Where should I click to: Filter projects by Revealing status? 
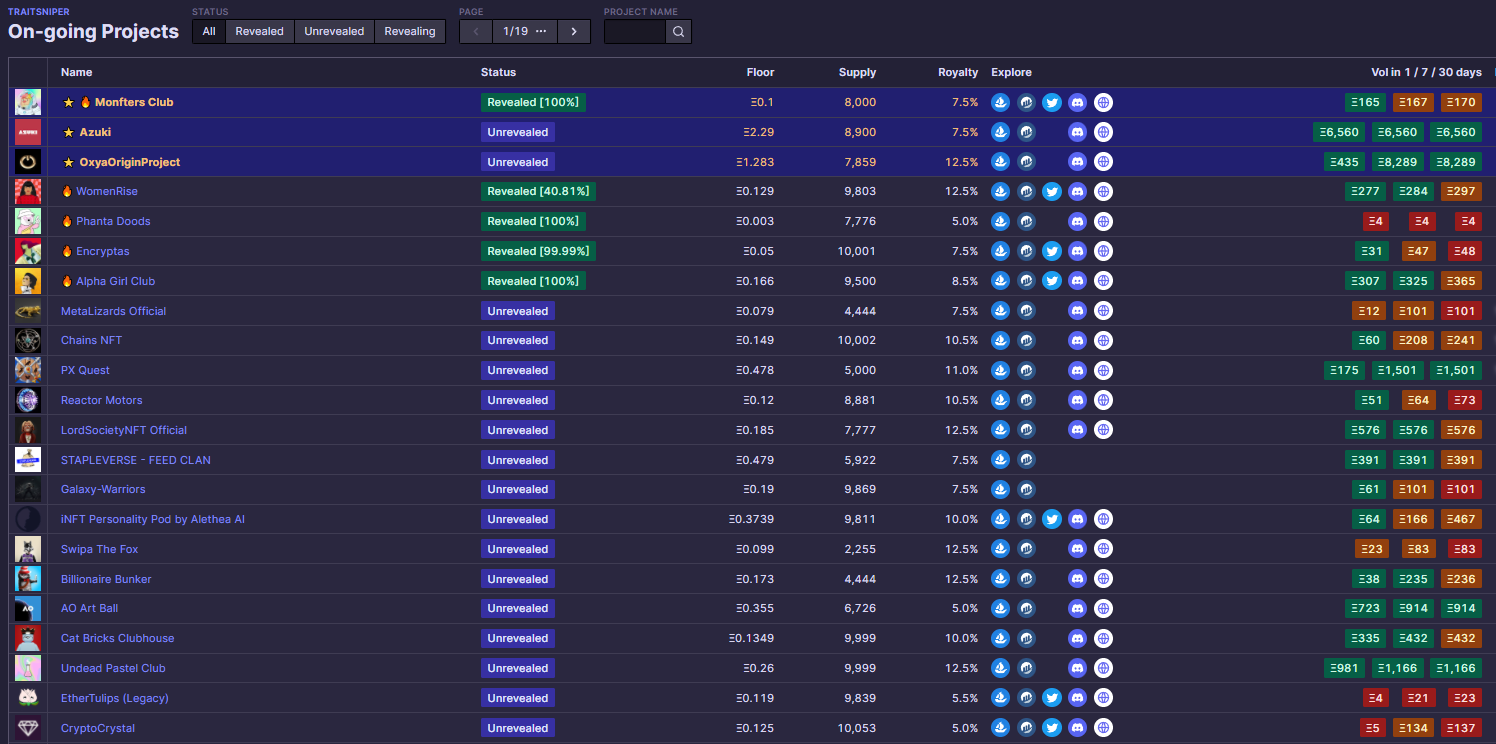coord(410,31)
